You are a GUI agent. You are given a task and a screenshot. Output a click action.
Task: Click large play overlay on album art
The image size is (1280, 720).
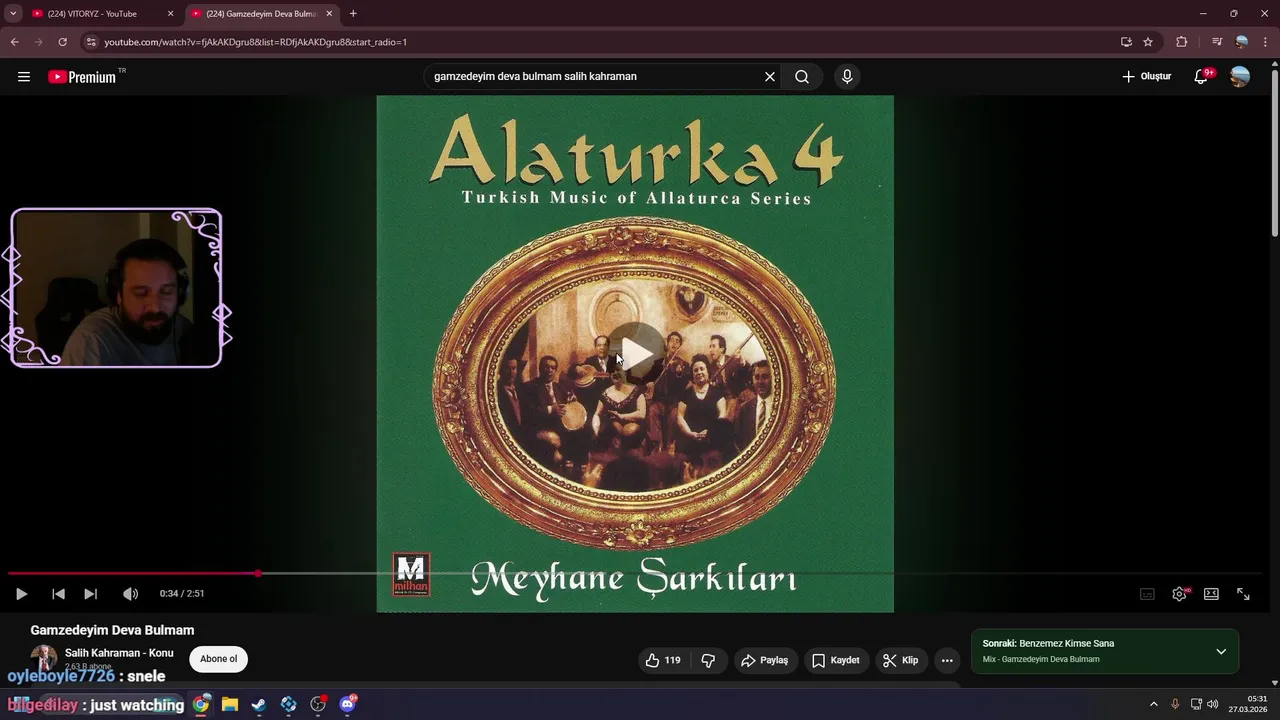pos(636,354)
